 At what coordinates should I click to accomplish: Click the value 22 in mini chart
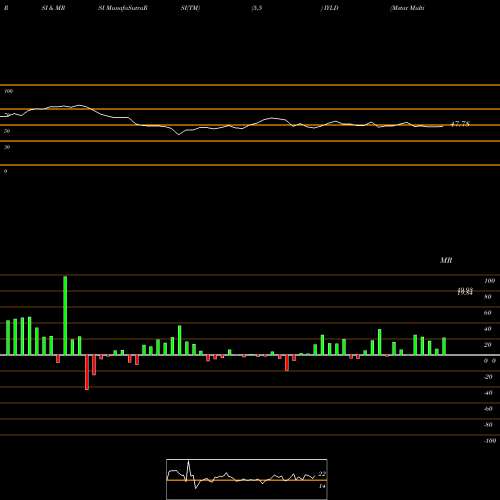point(322,474)
